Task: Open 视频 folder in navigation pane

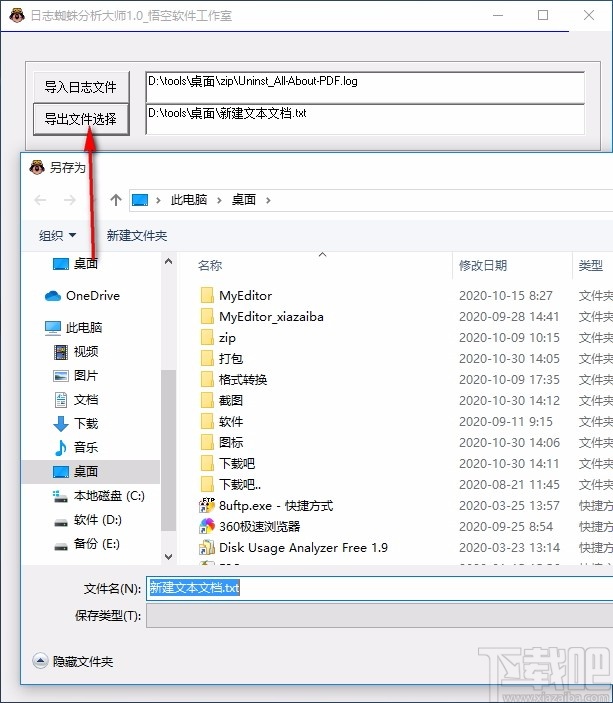Action: (x=86, y=352)
